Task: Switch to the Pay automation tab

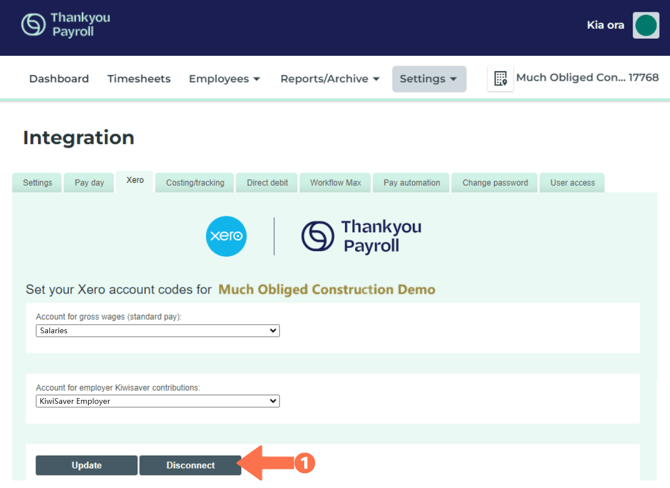Action: (x=411, y=182)
